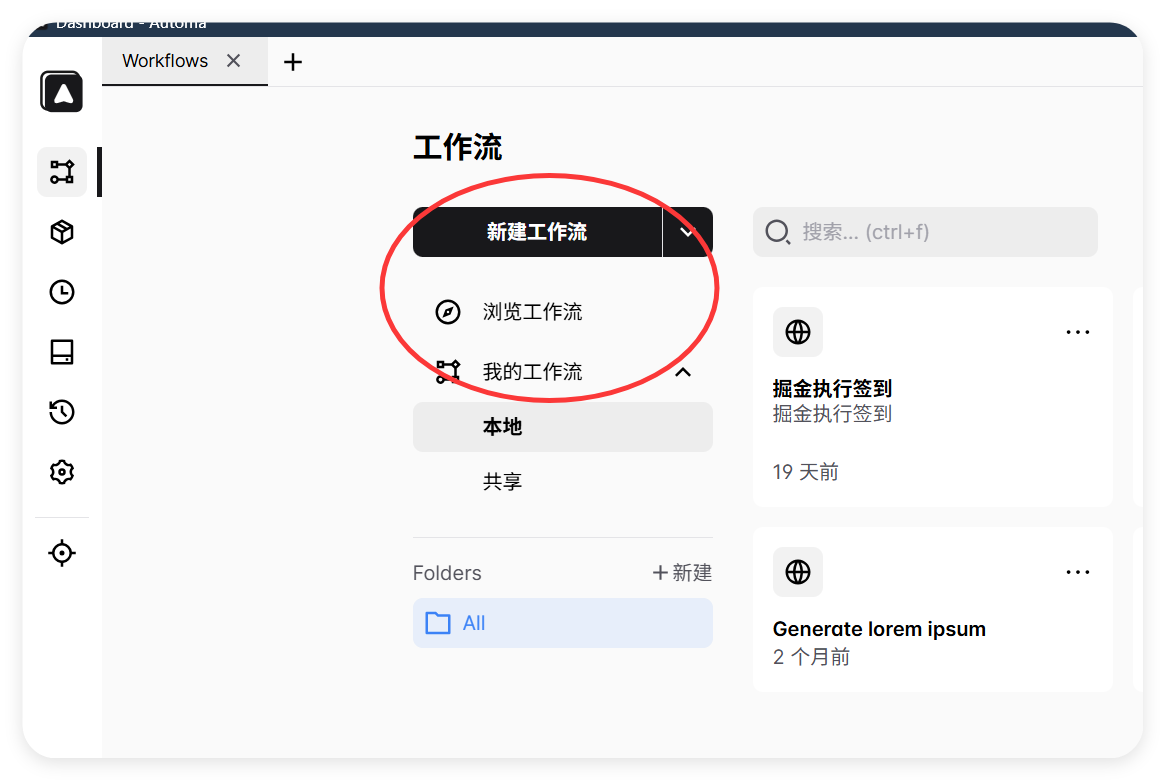Viewport: 1165px width, 780px height.
Task: Click the globe icon on 掘金执行签到 card
Action: [x=798, y=332]
